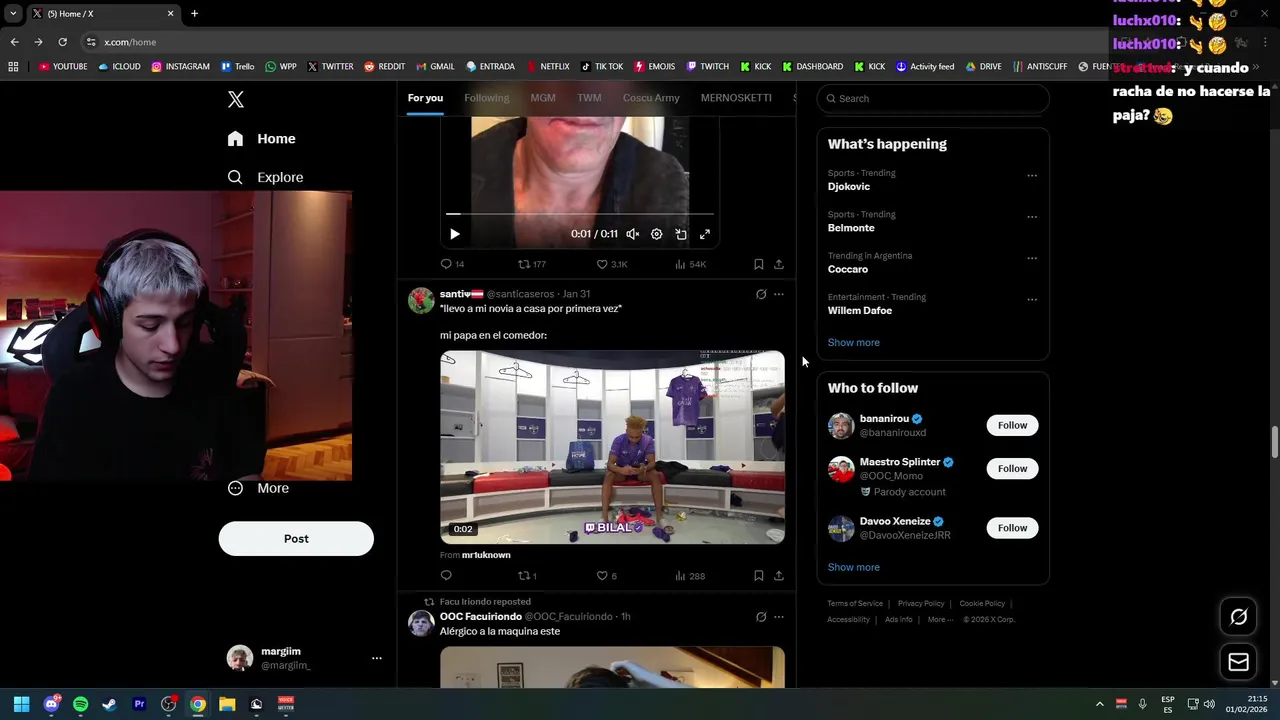This screenshot has height=720, width=1280.
Task: Open account menu dots beside margiim
Action: pyautogui.click(x=377, y=658)
